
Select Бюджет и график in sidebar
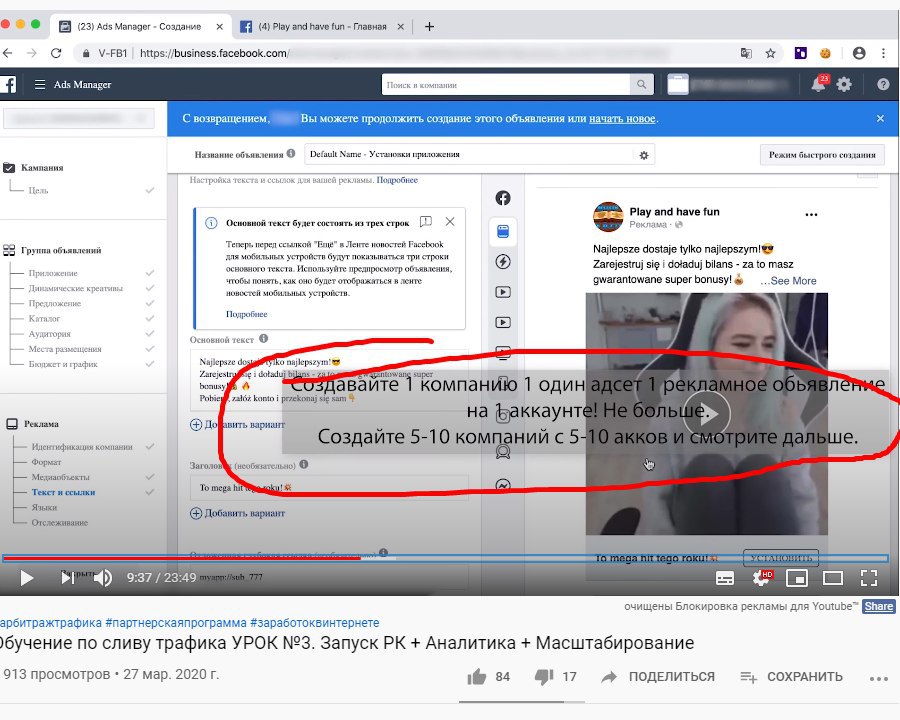63,364
